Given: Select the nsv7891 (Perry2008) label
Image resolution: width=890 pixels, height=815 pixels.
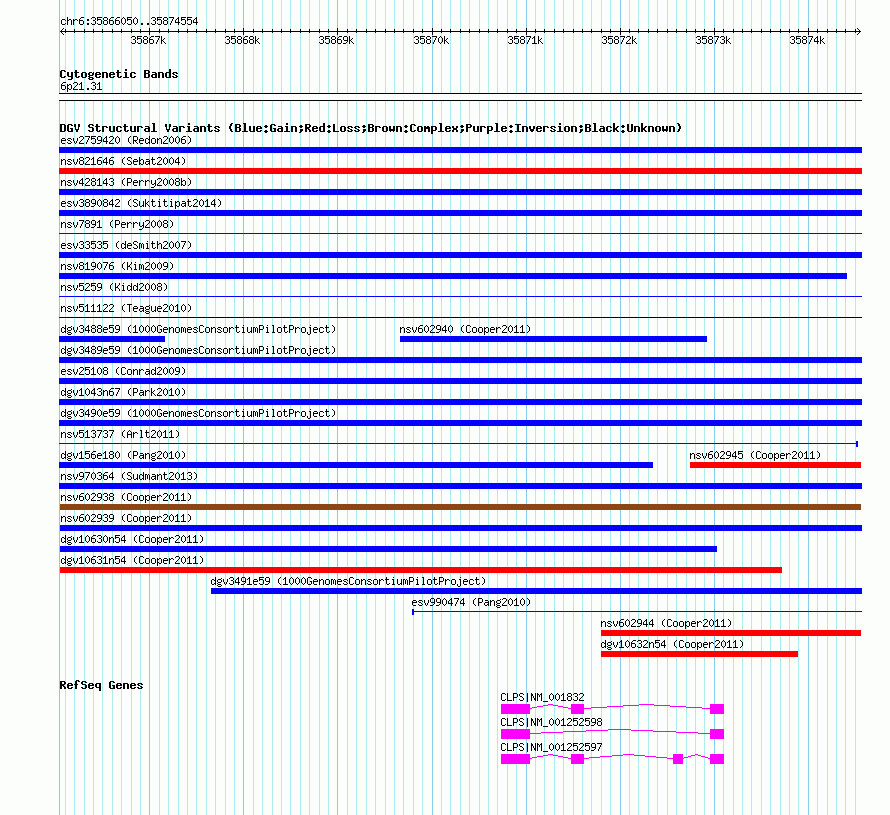Looking at the screenshot, I should [x=117, y=224].
